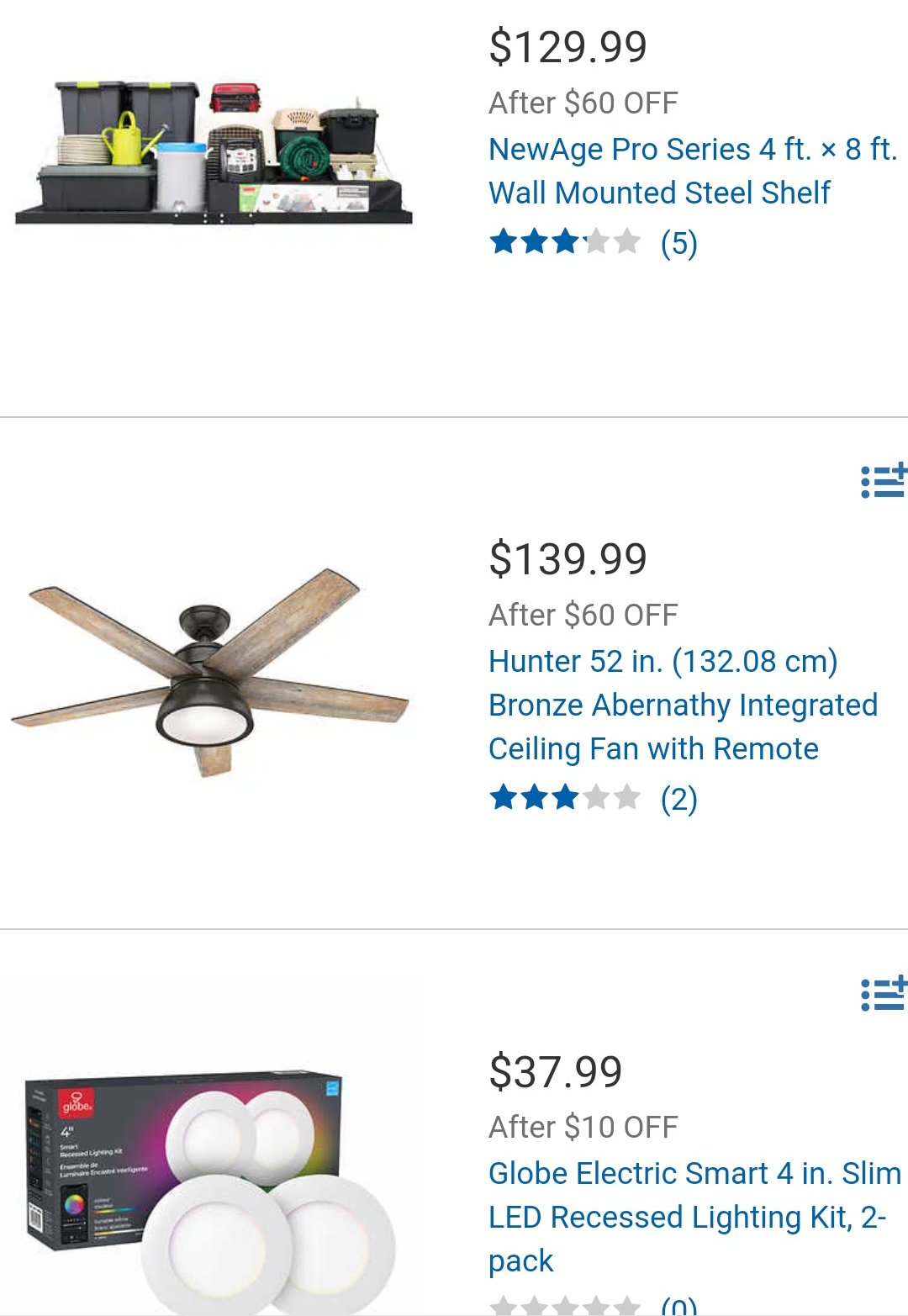Open NewAge steel shelf product image
908x1316 pixels.
pyautogui.click(x=214, y=153)
